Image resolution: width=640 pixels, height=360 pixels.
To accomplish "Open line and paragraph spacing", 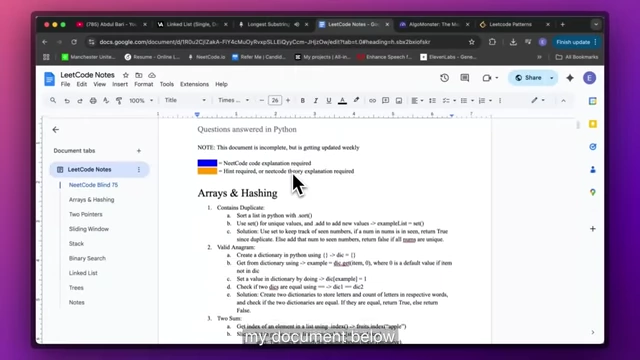I will pos(432,100).
